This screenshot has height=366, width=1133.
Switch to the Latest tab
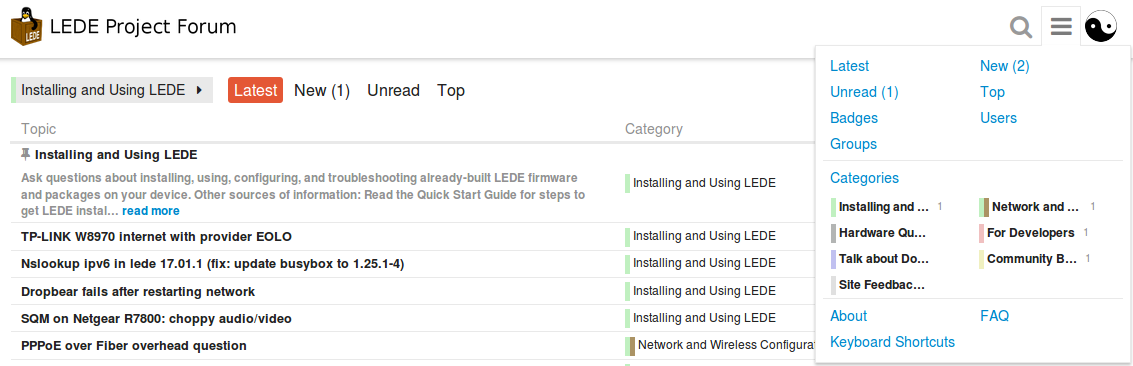coord(255,90)
